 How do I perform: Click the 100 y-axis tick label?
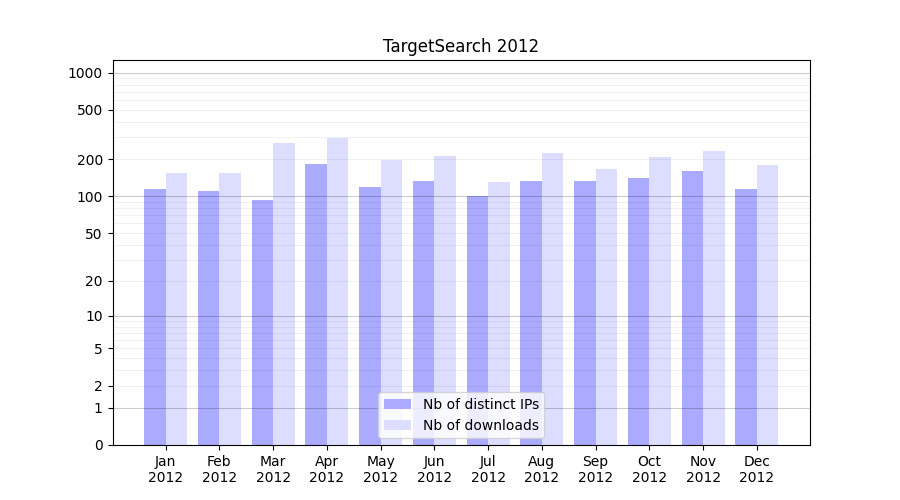[x=89, y=197]
